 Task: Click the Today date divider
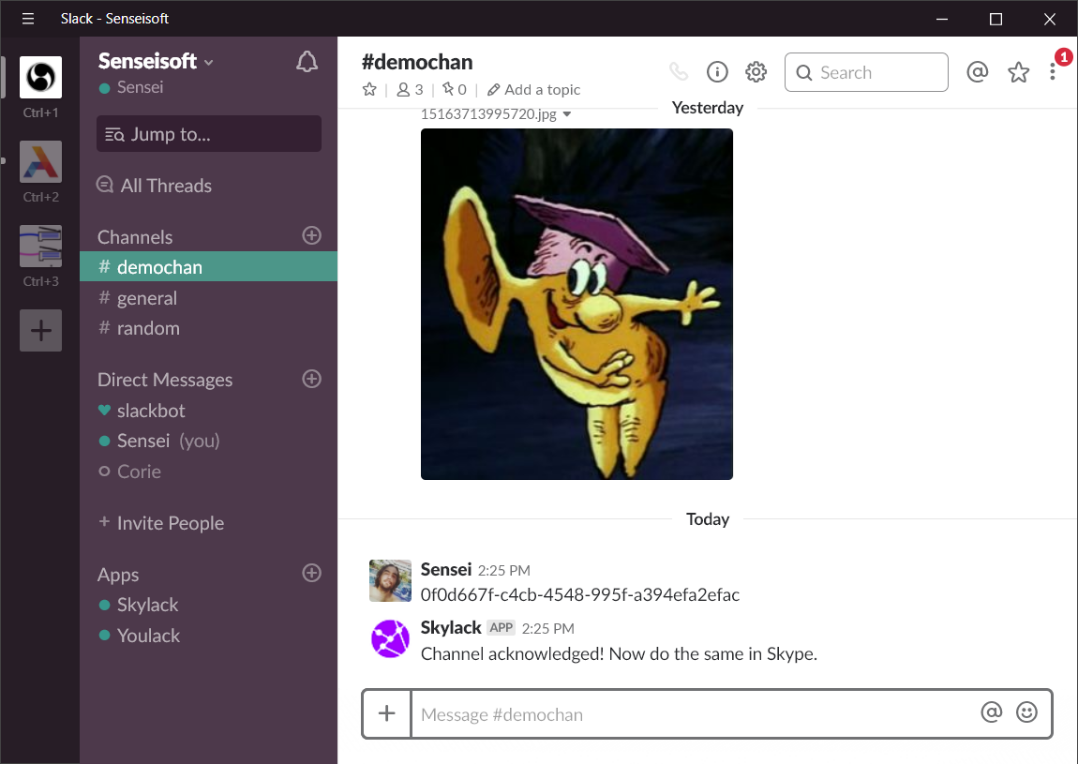(707, 519)
